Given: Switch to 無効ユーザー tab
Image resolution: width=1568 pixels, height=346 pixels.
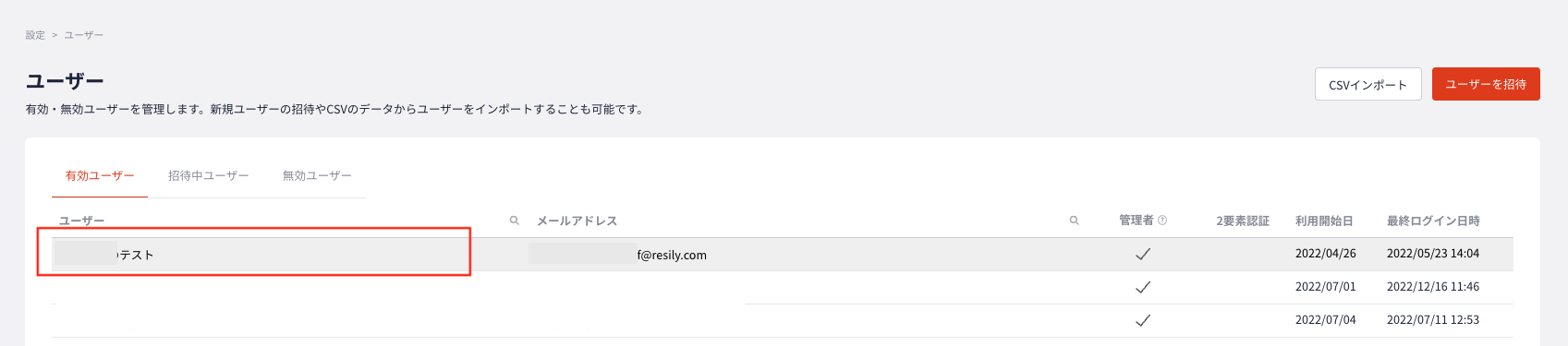Looking at the screenshot, I should point(317,175).
